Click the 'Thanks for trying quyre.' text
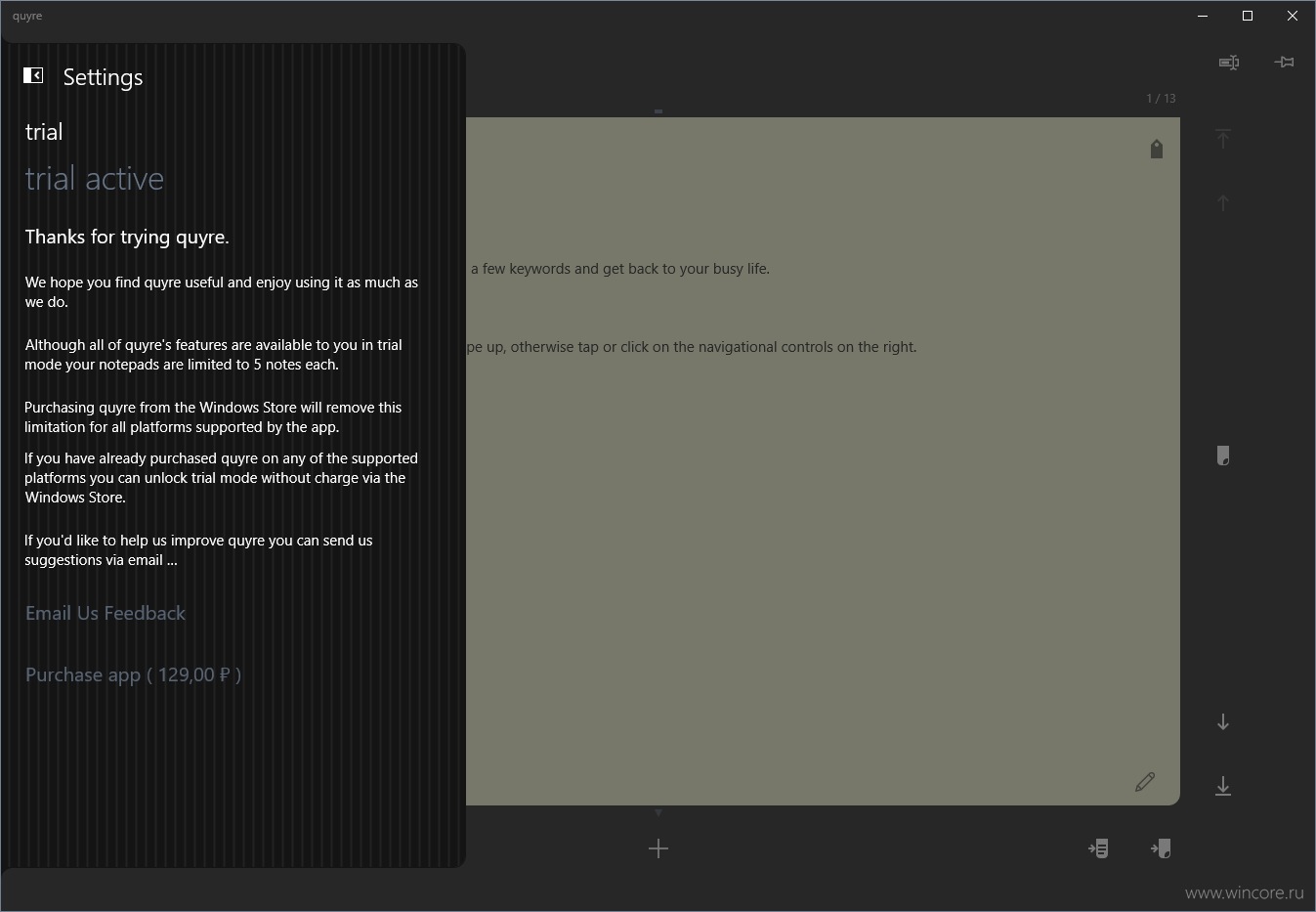Screen dimensions: 1316x912 (127, 237)
